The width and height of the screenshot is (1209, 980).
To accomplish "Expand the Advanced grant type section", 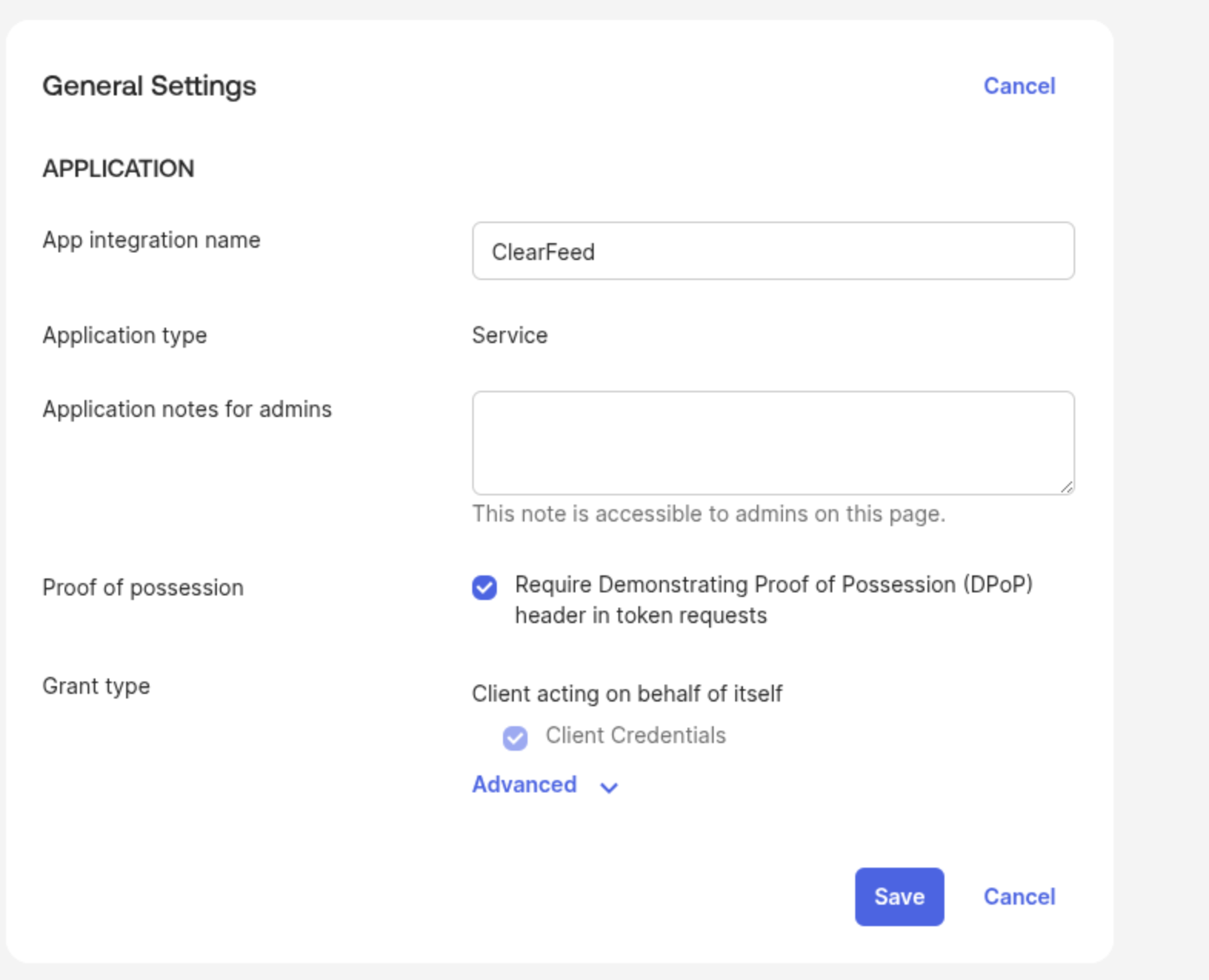I will [525, 785].
